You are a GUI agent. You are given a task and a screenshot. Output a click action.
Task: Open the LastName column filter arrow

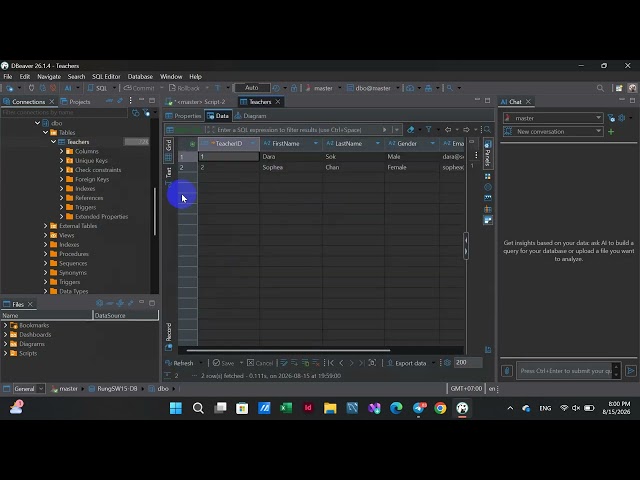378,144
